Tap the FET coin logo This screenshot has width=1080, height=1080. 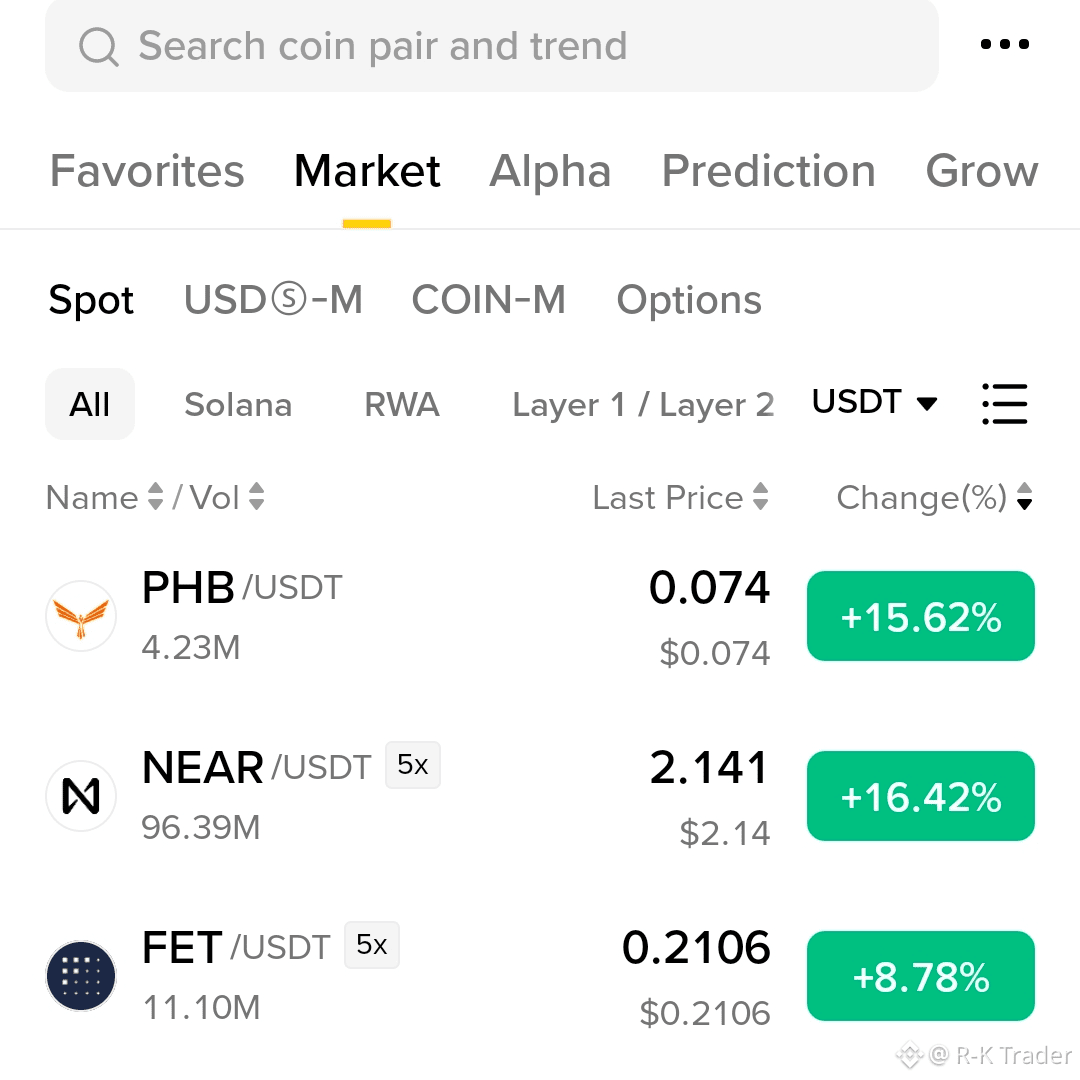tap(81, 975)
